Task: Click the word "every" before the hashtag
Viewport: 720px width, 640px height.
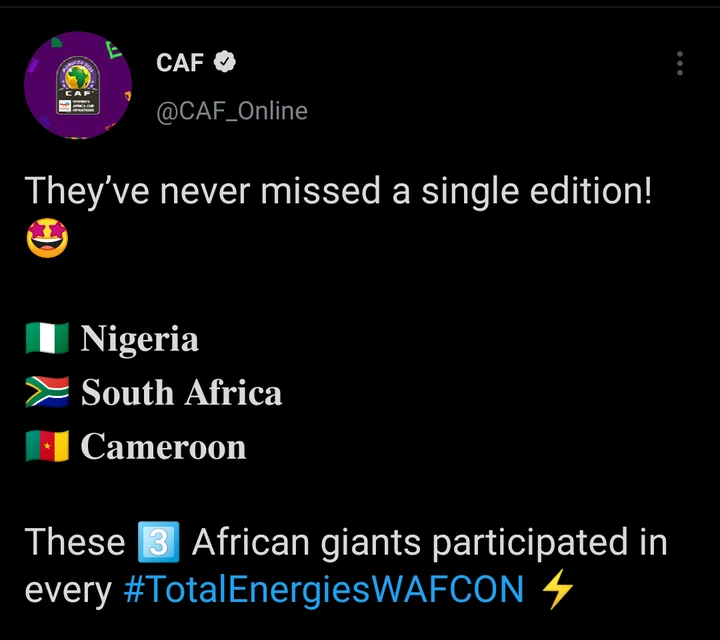Action: click(68, 591)
